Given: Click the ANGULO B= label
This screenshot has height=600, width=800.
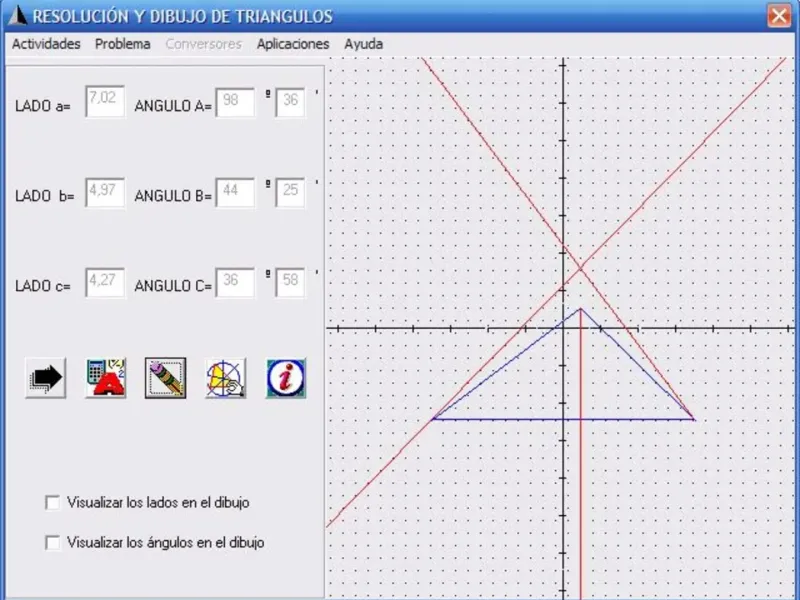Looking at the screenshot, I should click(173, 196).
